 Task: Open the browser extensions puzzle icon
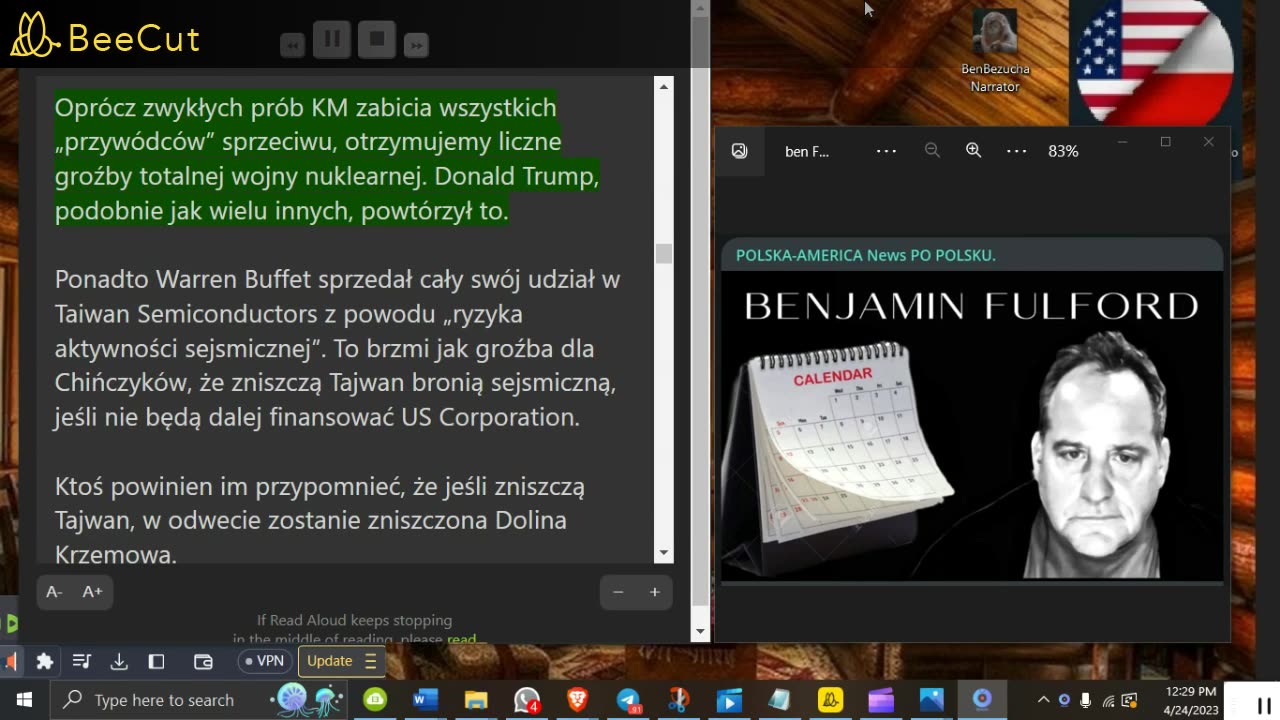click(44, 661)
